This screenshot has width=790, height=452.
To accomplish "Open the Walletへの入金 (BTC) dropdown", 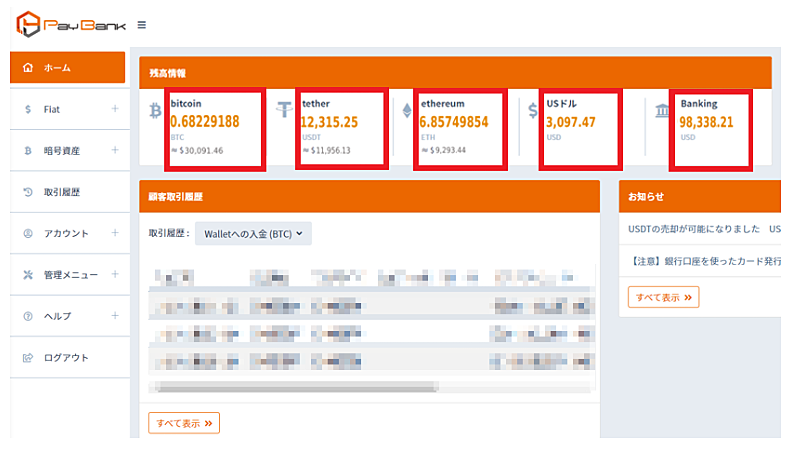I will coord(253,234).
